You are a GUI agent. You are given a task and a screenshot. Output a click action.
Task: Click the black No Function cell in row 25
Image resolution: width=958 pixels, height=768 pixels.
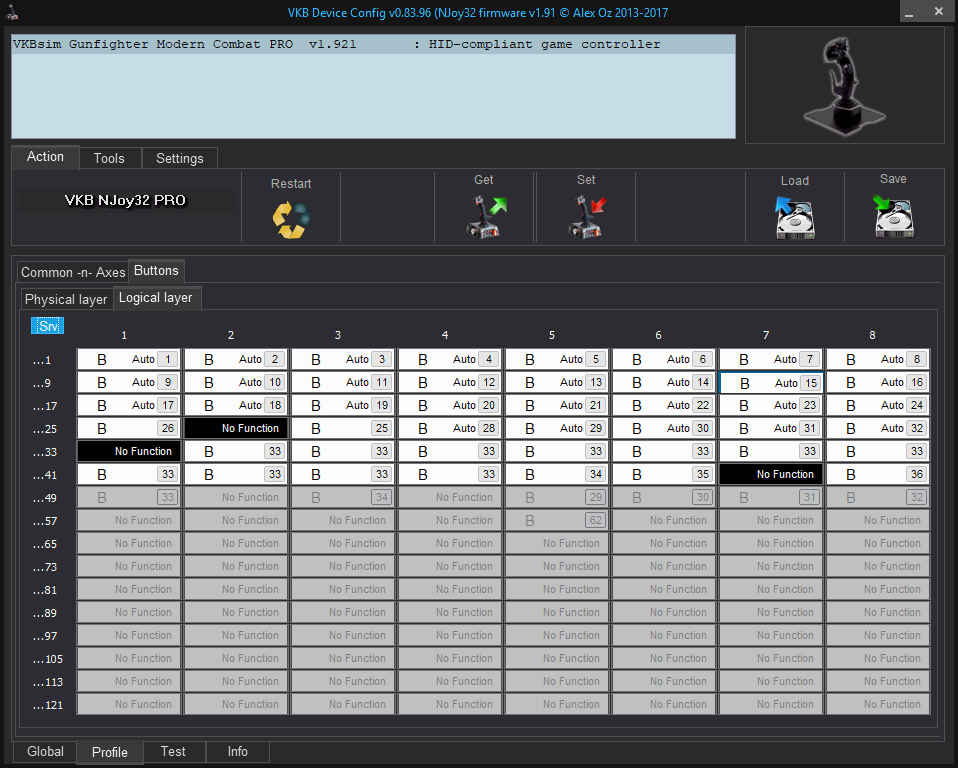pyautogui.click(x=236, y=428)
